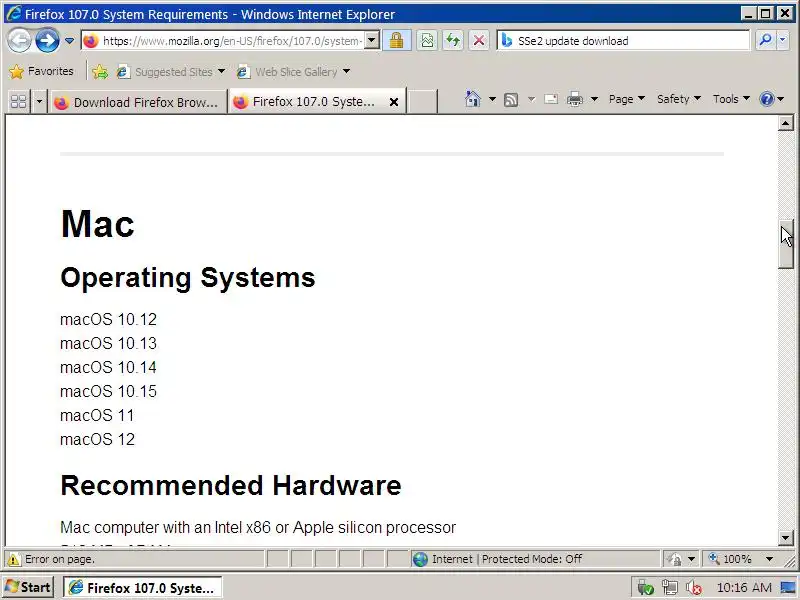This screenshot has height=600, width=800.
Task: Print the page with printer icon
Action: click(575, 99)
